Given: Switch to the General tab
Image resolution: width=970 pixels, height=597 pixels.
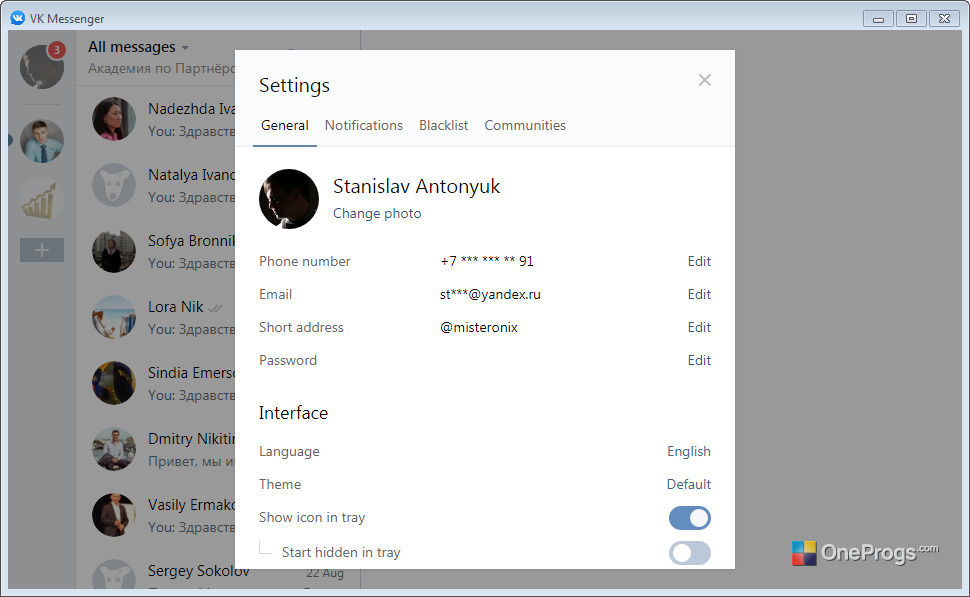Looking at the screenshot, I should tap(285, 126).
